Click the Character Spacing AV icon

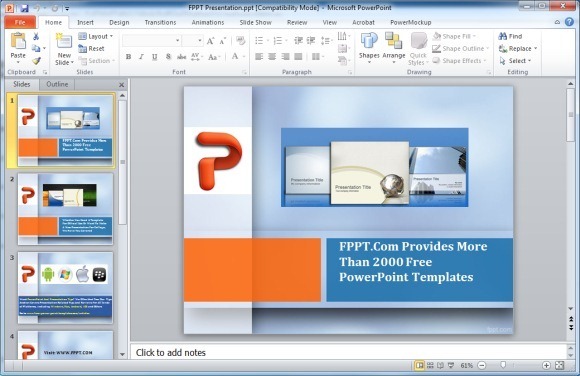195,57
